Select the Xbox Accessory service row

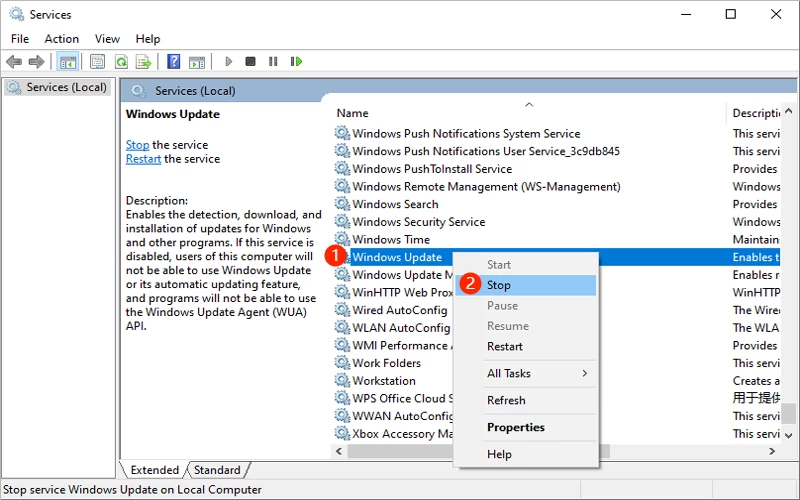[x=394, y=434]
